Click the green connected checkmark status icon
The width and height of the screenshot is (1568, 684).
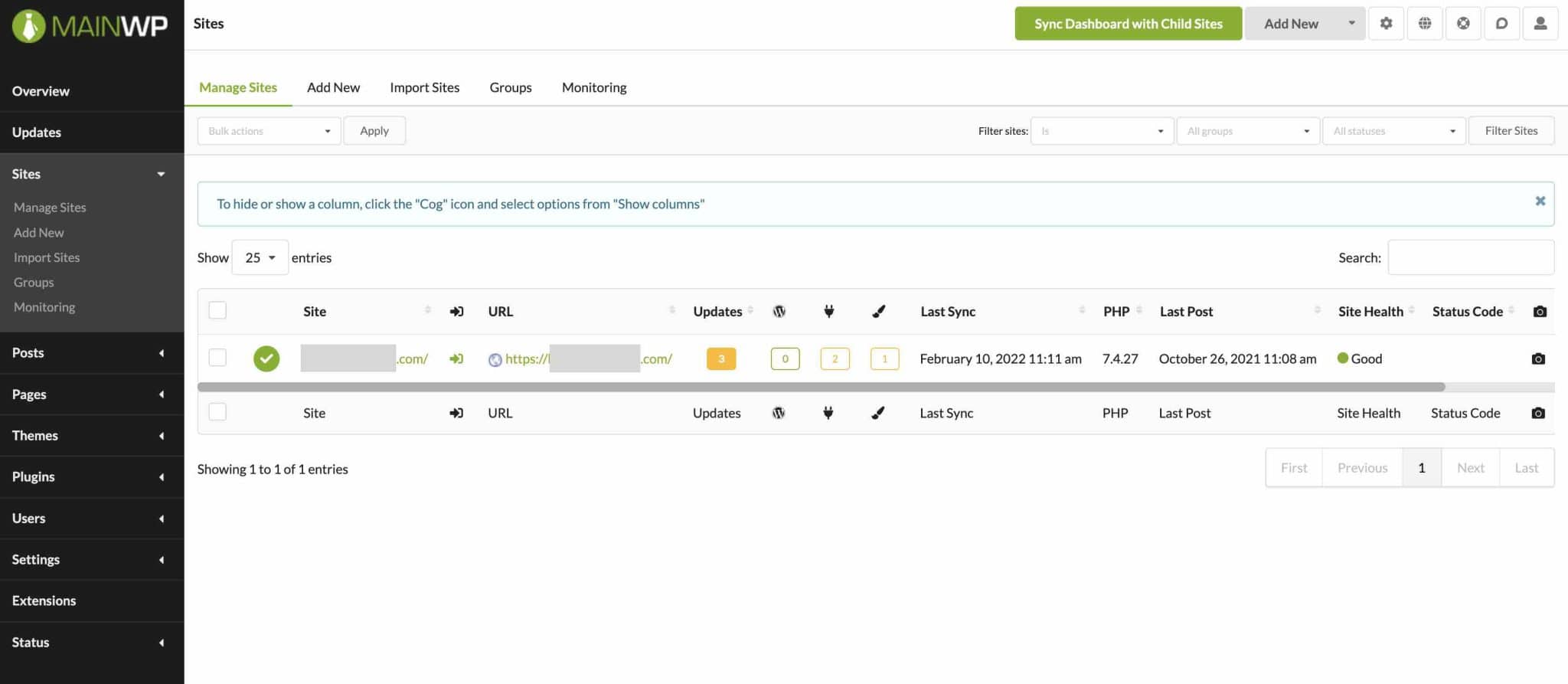click(266, 358)
